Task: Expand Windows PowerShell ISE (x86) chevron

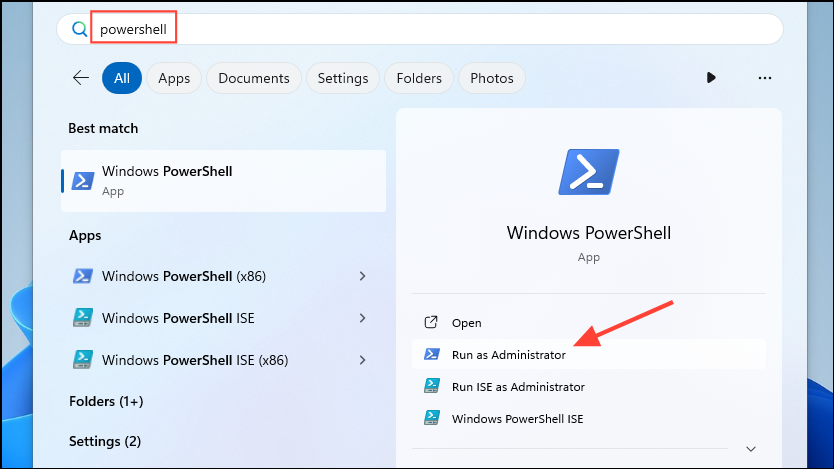Action: [362, 360]
